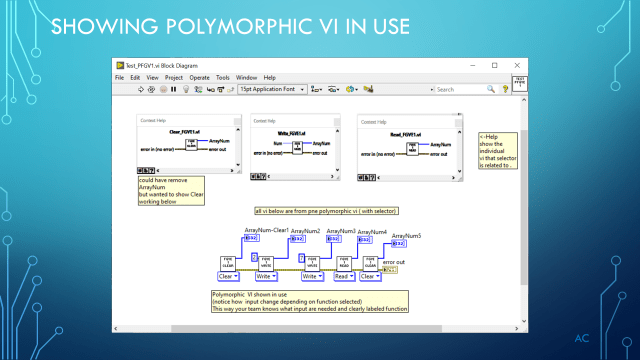Click the LabVIEW icon in the title bar
The image size is (640, 360).
pyautogui.click(x=120, y=66)
